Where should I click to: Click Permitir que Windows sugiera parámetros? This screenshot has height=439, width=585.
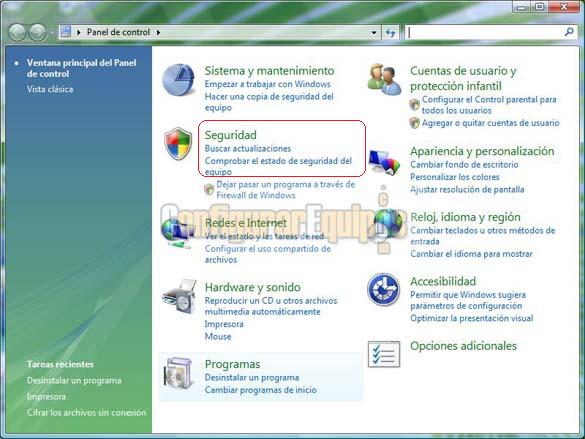pyautogui.click(x=468, y=300)
